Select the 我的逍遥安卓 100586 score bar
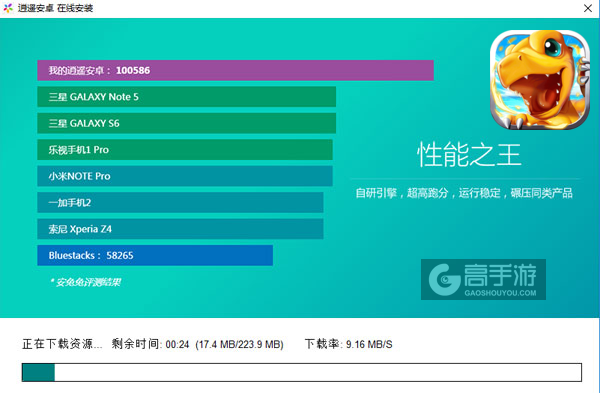 (x=235, y=70)
